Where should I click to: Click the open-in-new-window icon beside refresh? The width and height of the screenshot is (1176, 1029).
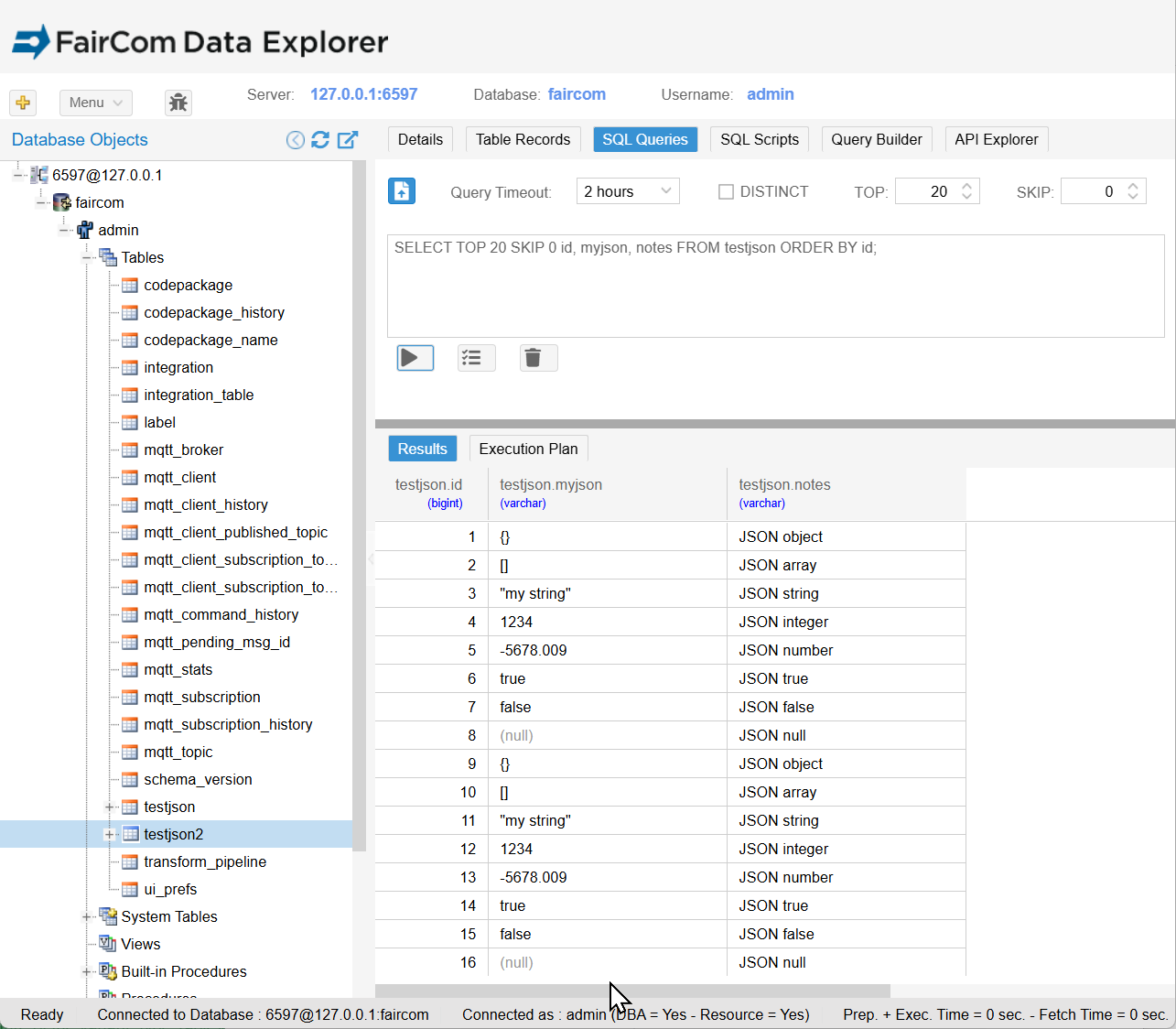pyautogui.click(x=347, y=138)
